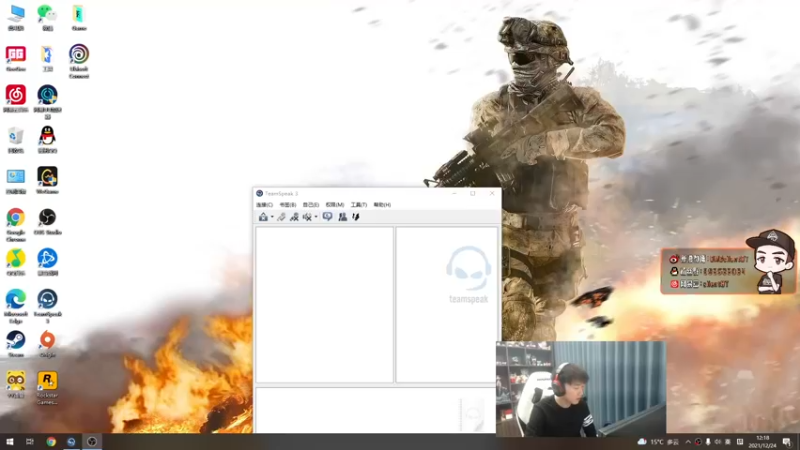Click the TeamSpeak connect toolbar icon
This screenshot has width=800, height=450.
[x=263, y=217]
